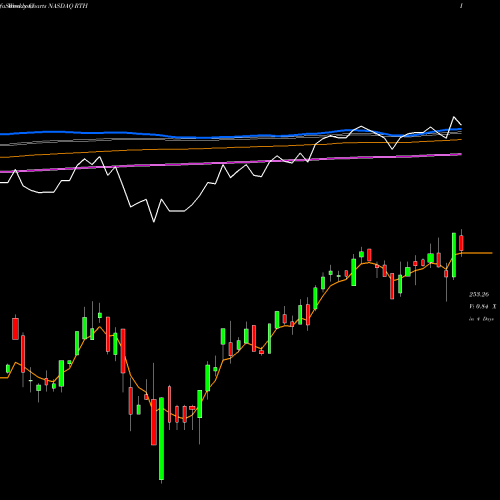Select the last red candlestick on the chart
The width and height of the screenshot is (500, 500).
[461, 243]
